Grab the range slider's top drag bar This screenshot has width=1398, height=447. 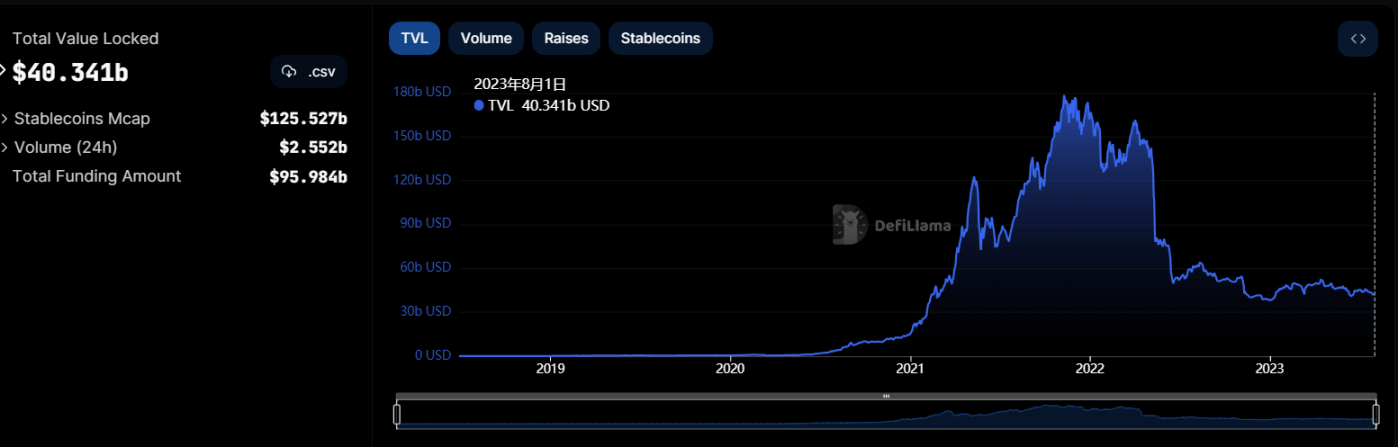pyautogui.click(x=885, y=396)
